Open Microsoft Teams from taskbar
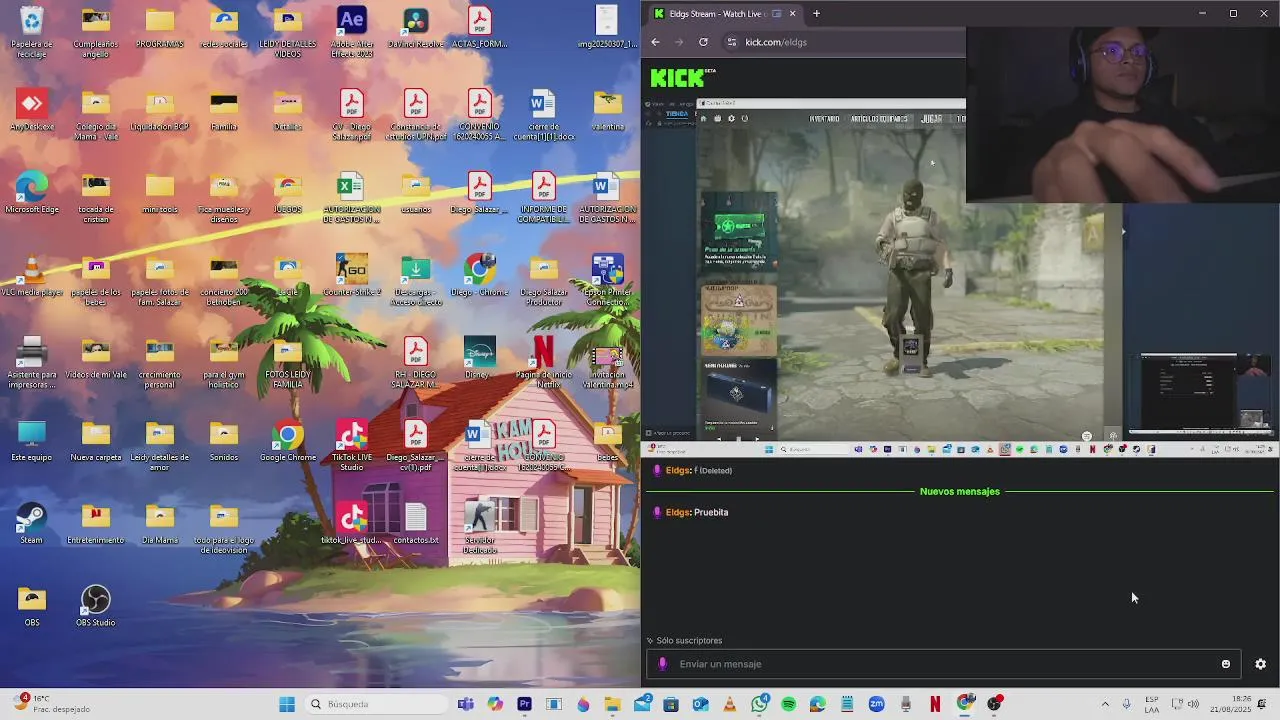The width and height of the screenshot is (1280, 720). coord(465,704)
